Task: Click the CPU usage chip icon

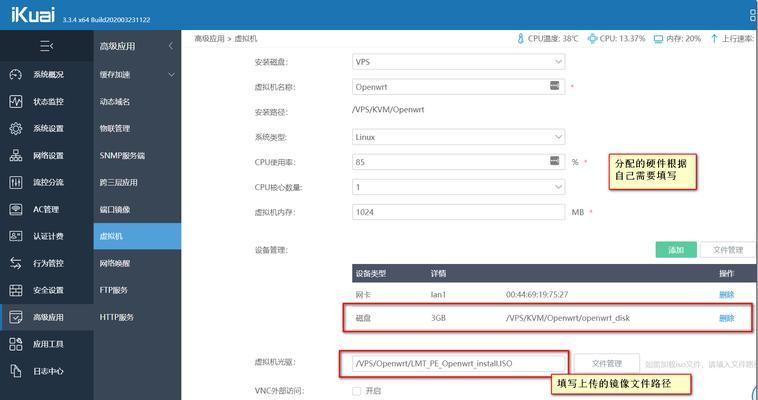Action: pos(592,39)
